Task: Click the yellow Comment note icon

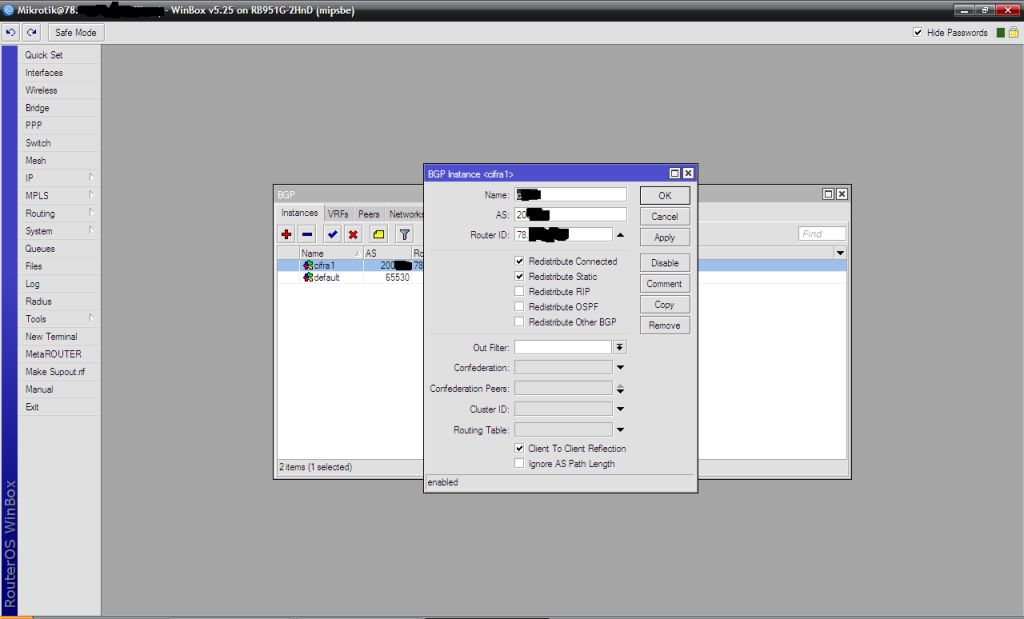Action: point(379,234)
